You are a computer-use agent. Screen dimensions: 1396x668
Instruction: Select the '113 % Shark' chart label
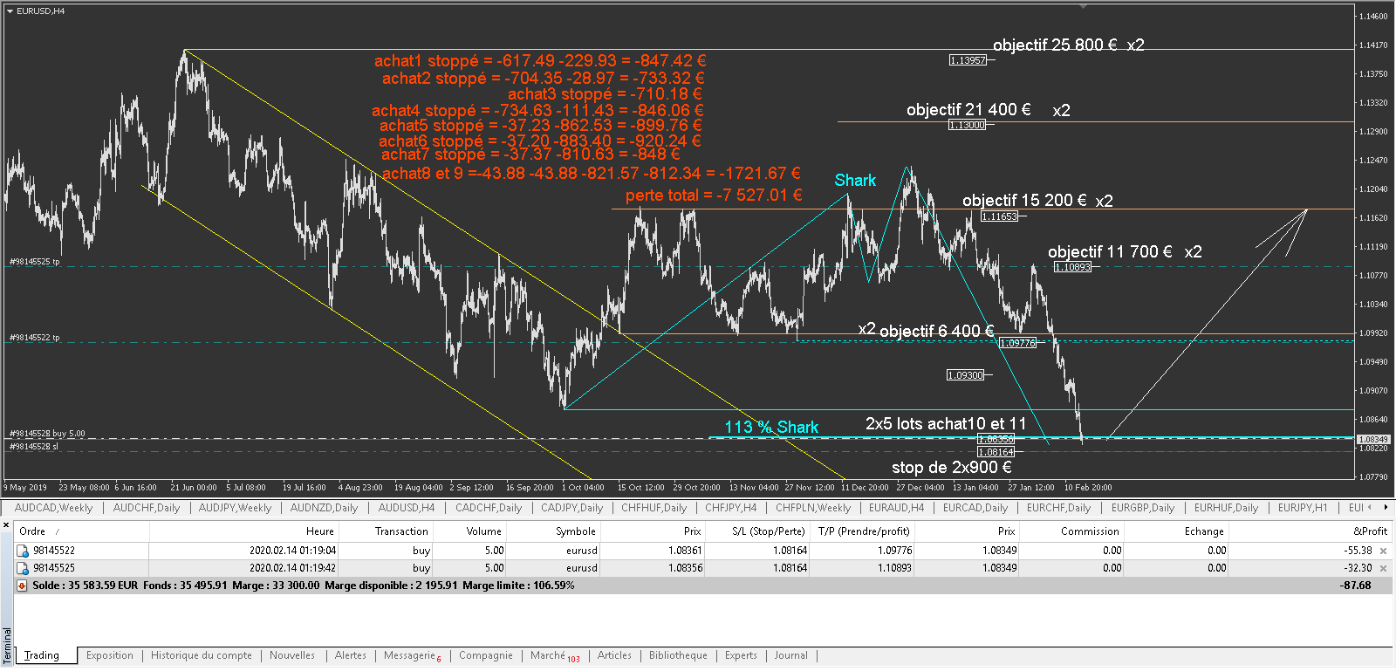[x=772, y=428]
